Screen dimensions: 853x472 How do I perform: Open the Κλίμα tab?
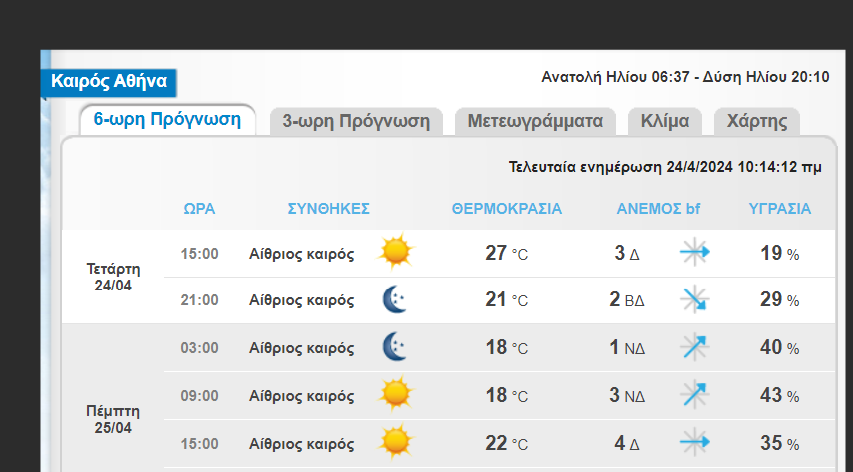coord(665,121)
